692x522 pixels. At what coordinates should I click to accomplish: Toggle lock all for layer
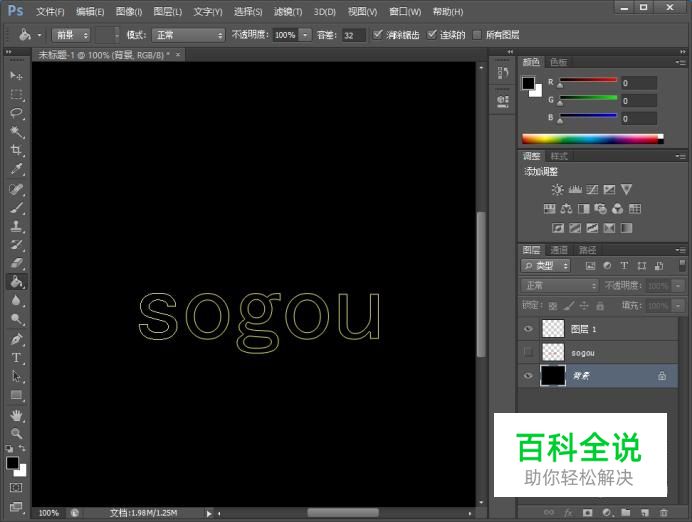pyautogui.click(x=600, y=305)
